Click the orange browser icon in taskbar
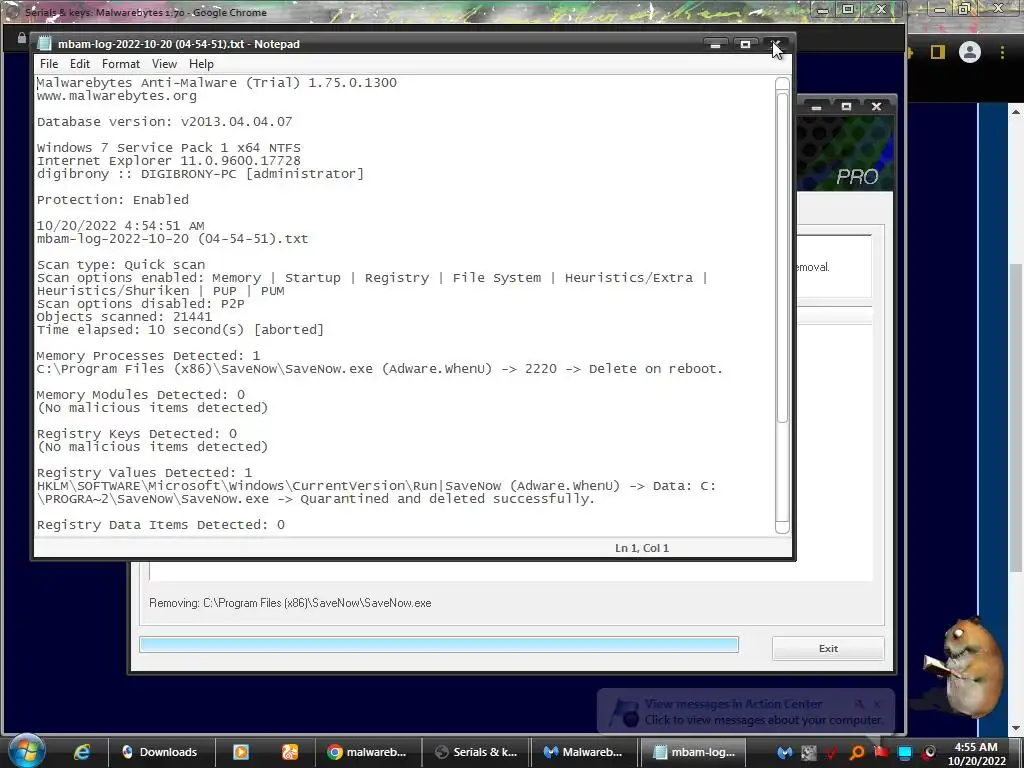The height and width of the screenshot is (768, 1024). click(290, 752)
